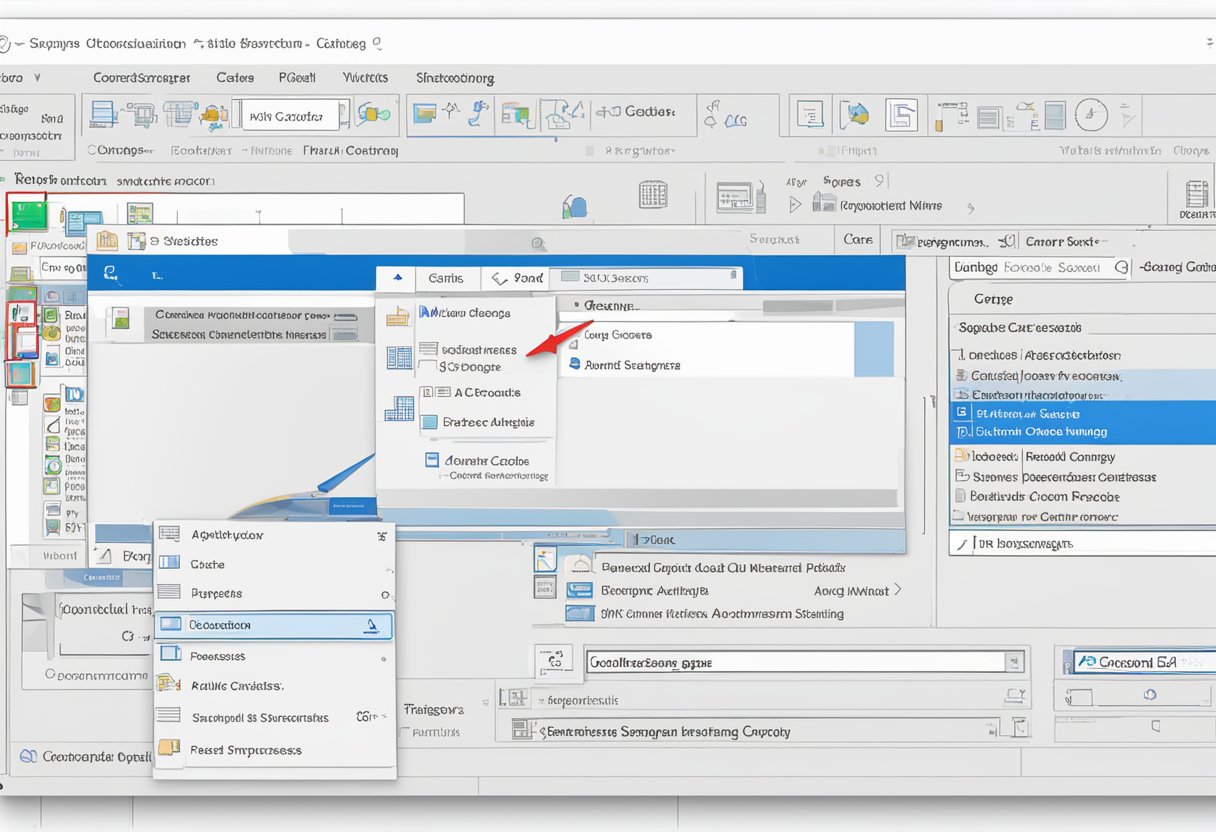Click the round clock icon in the ribbon
Image resolution: width=1216 pixels, height=832 pixels.
(x=1091, y=114)
